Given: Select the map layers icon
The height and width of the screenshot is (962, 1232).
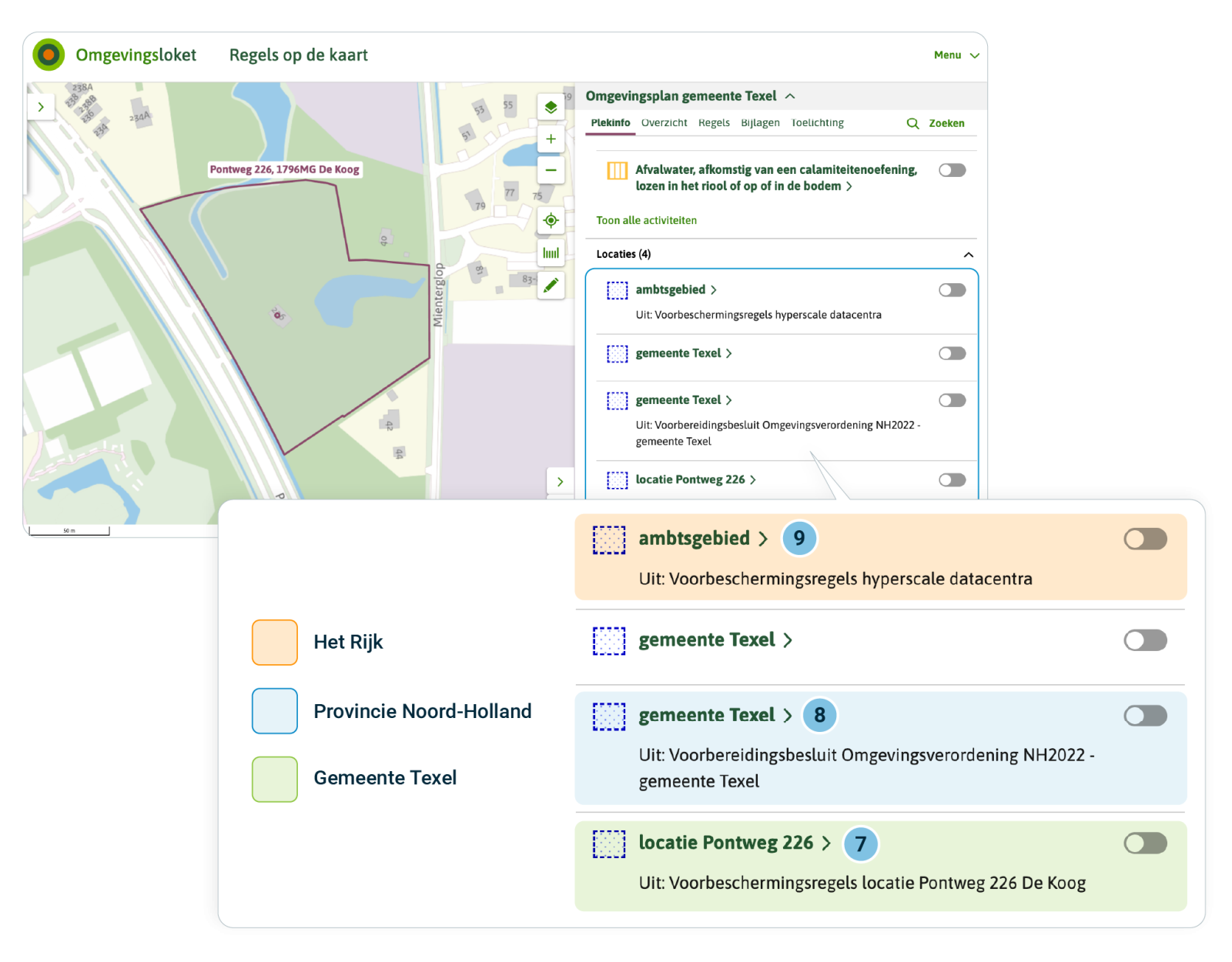Looking at the screenshot, I should pyautogui.click(x=550, y=108).
